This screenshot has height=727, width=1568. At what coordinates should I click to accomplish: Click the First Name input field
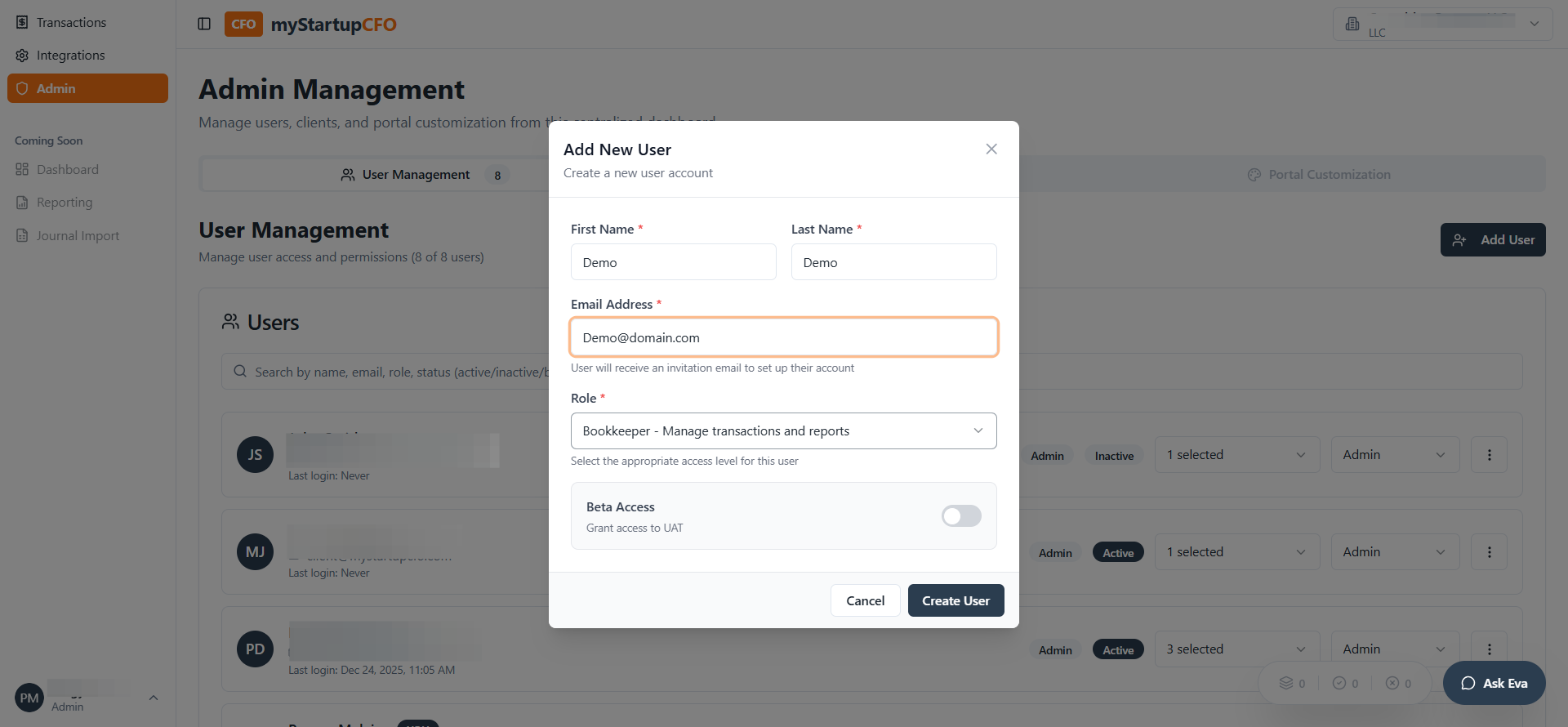(x=673, y=262)
